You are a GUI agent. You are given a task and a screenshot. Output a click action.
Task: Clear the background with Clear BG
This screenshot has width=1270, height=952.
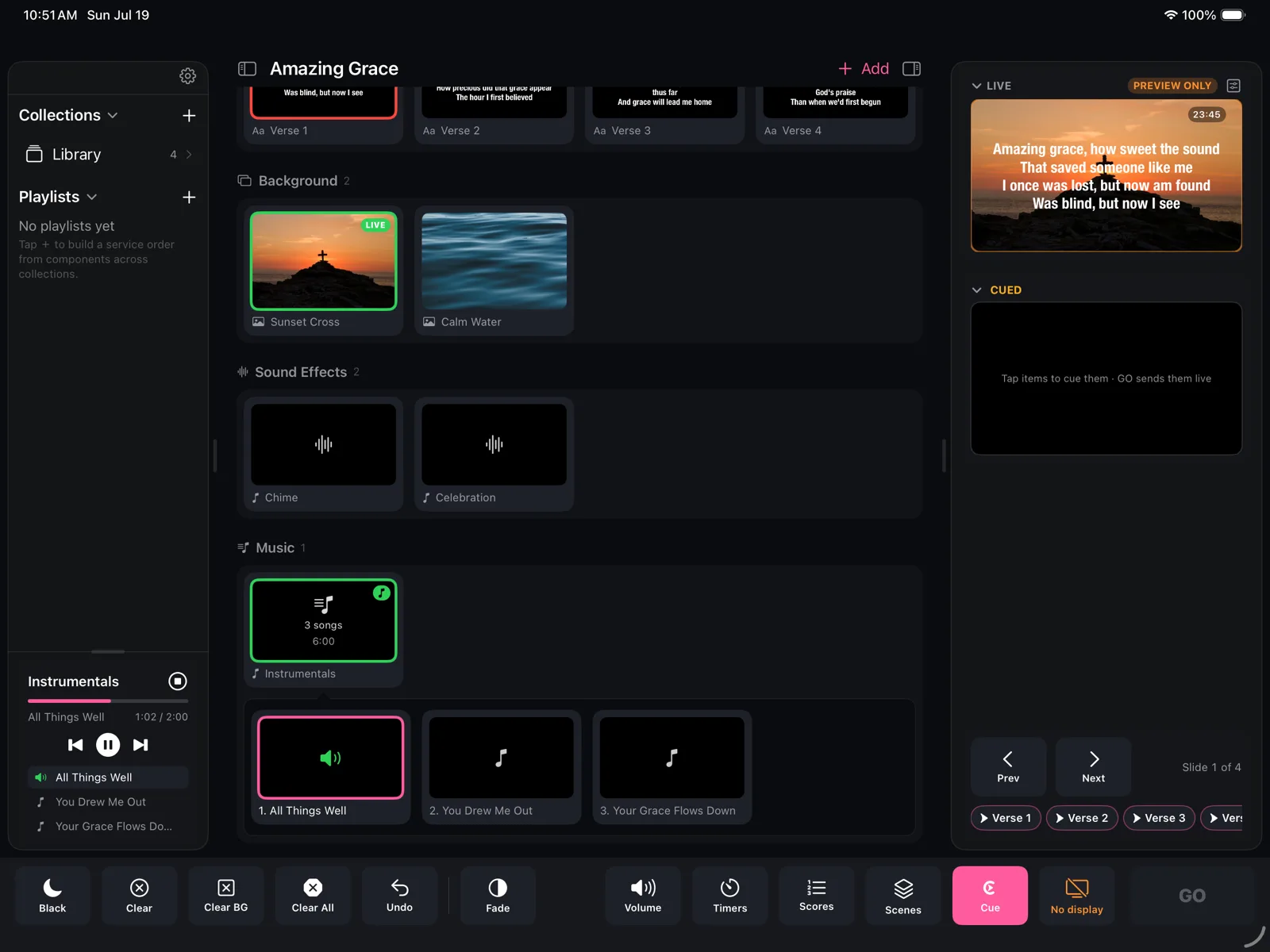[225, 896]
